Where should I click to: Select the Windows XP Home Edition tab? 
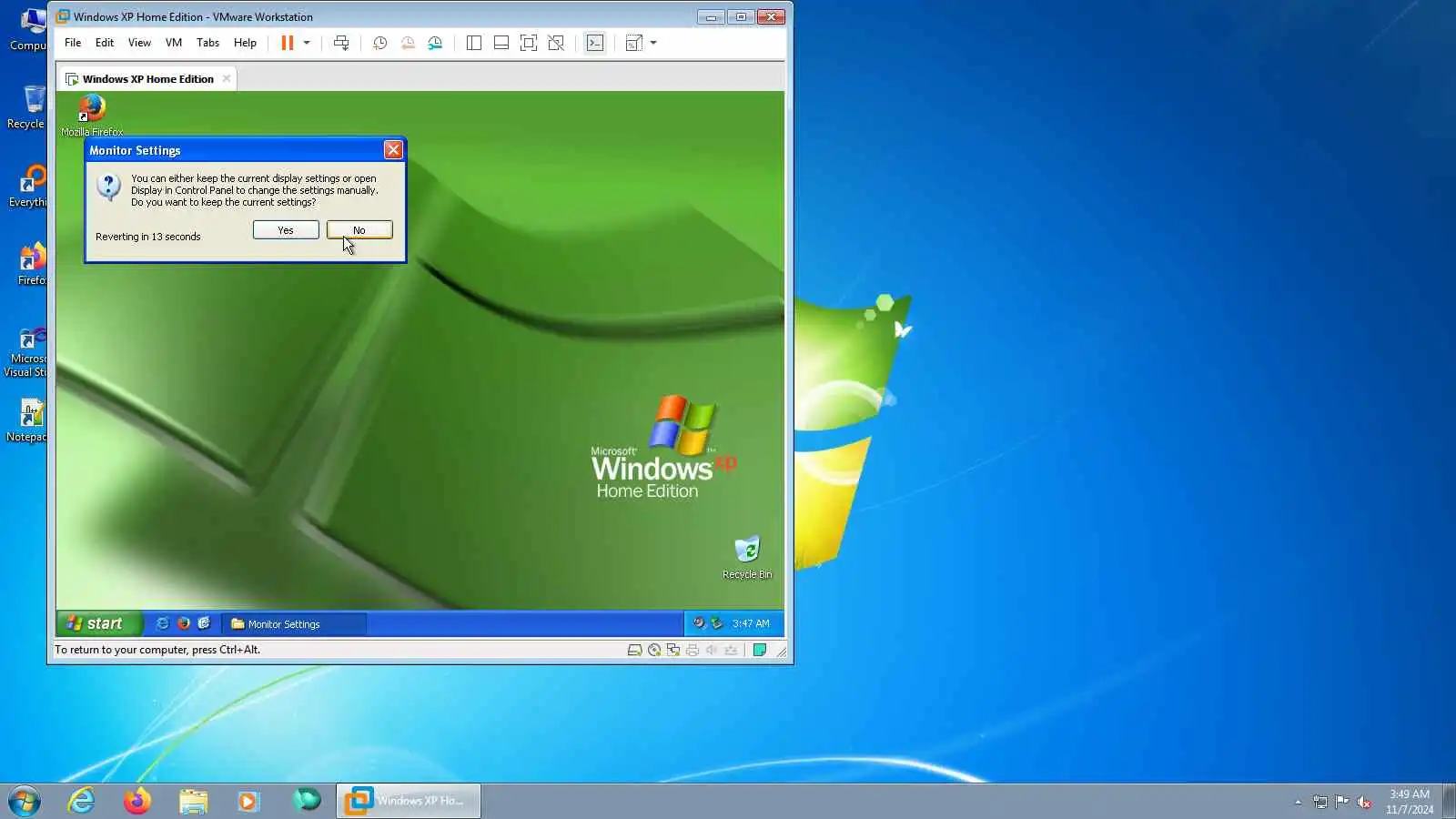147,79
